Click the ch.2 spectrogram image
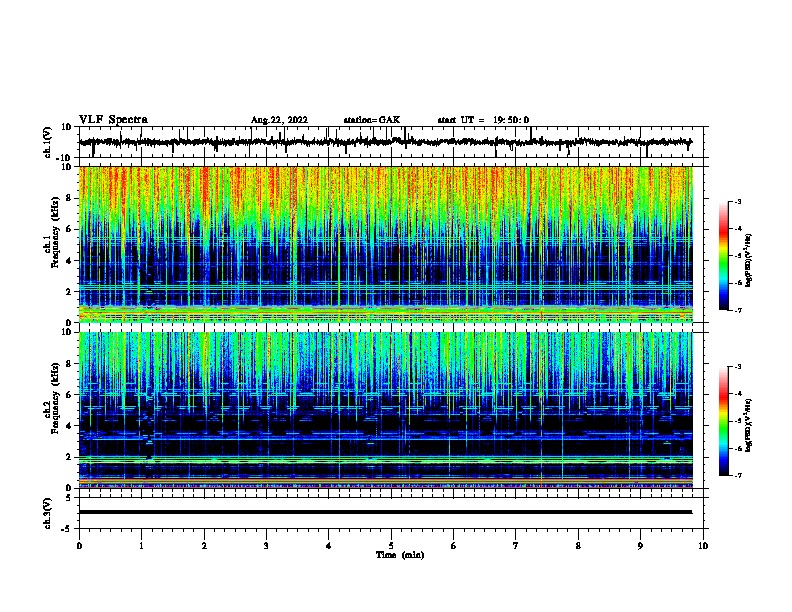Image resolution: width=792 pixels, height=612 pixels. pyautogui.click(x=386, y=410)
